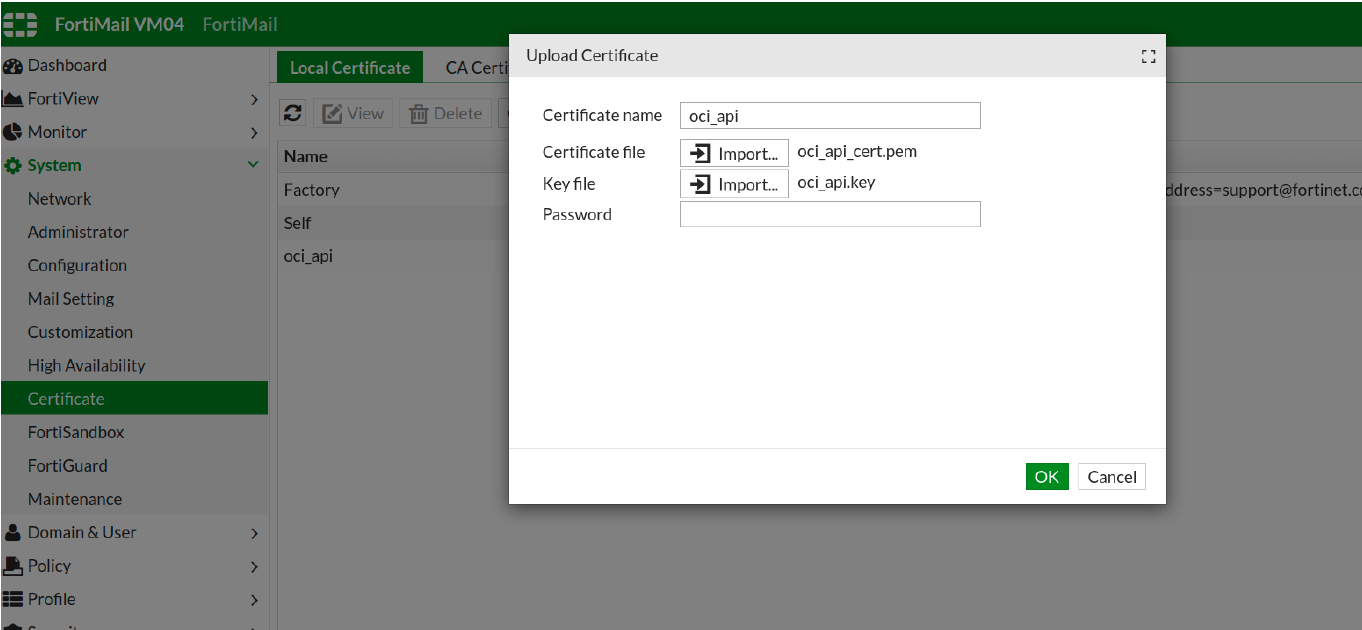
Task: Click the Profile sidebar icon
Action: [12, 599]
